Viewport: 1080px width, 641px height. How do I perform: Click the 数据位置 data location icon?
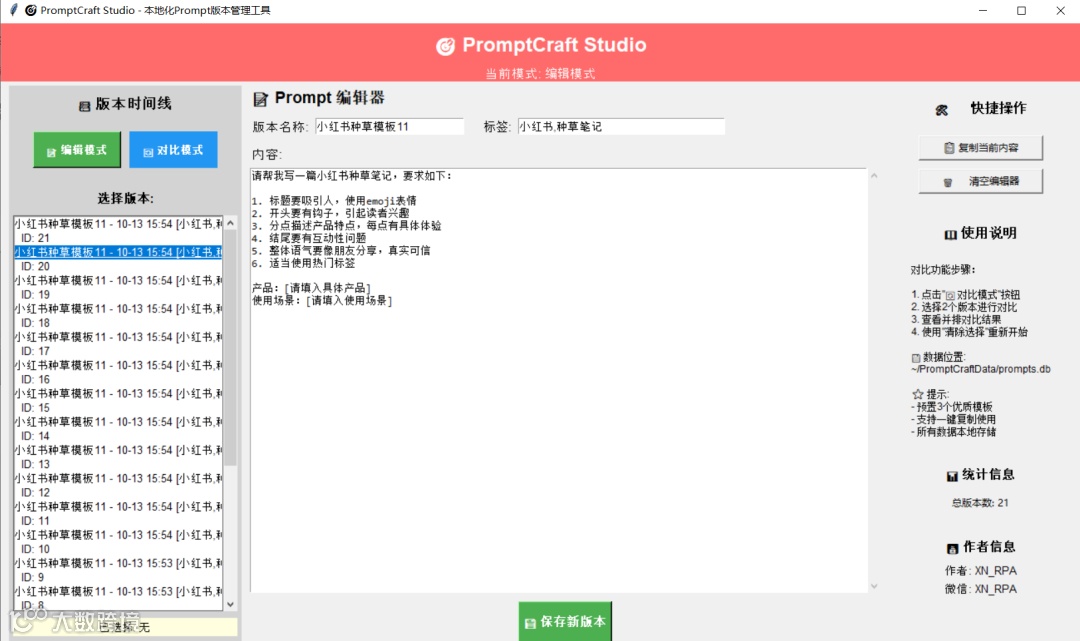coord(915,358)
